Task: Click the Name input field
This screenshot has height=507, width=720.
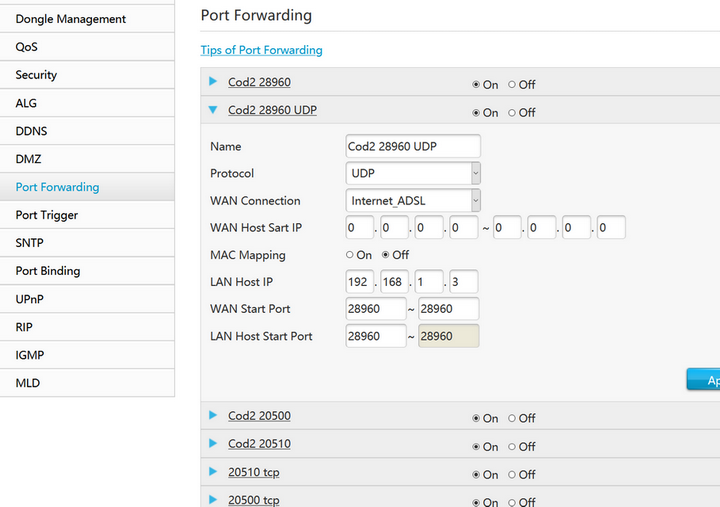Action: (412, 146)
